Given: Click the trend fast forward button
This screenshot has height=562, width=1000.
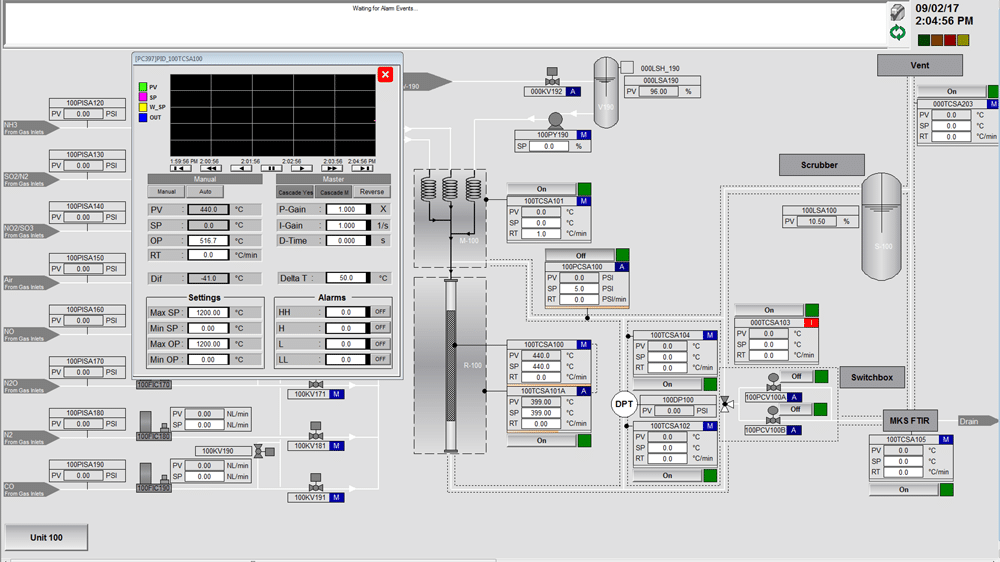Looking at the screenshot, I should pos(332,168).
